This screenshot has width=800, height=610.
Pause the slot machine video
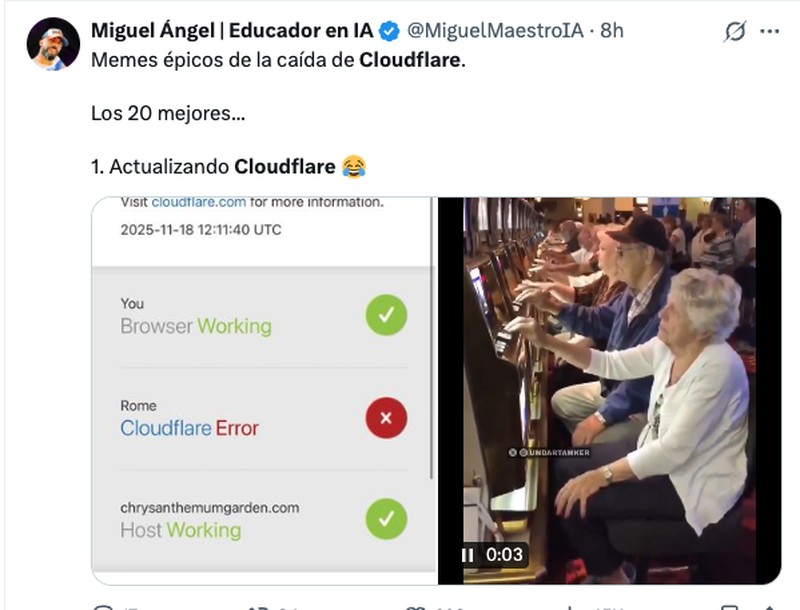point(467,555)
